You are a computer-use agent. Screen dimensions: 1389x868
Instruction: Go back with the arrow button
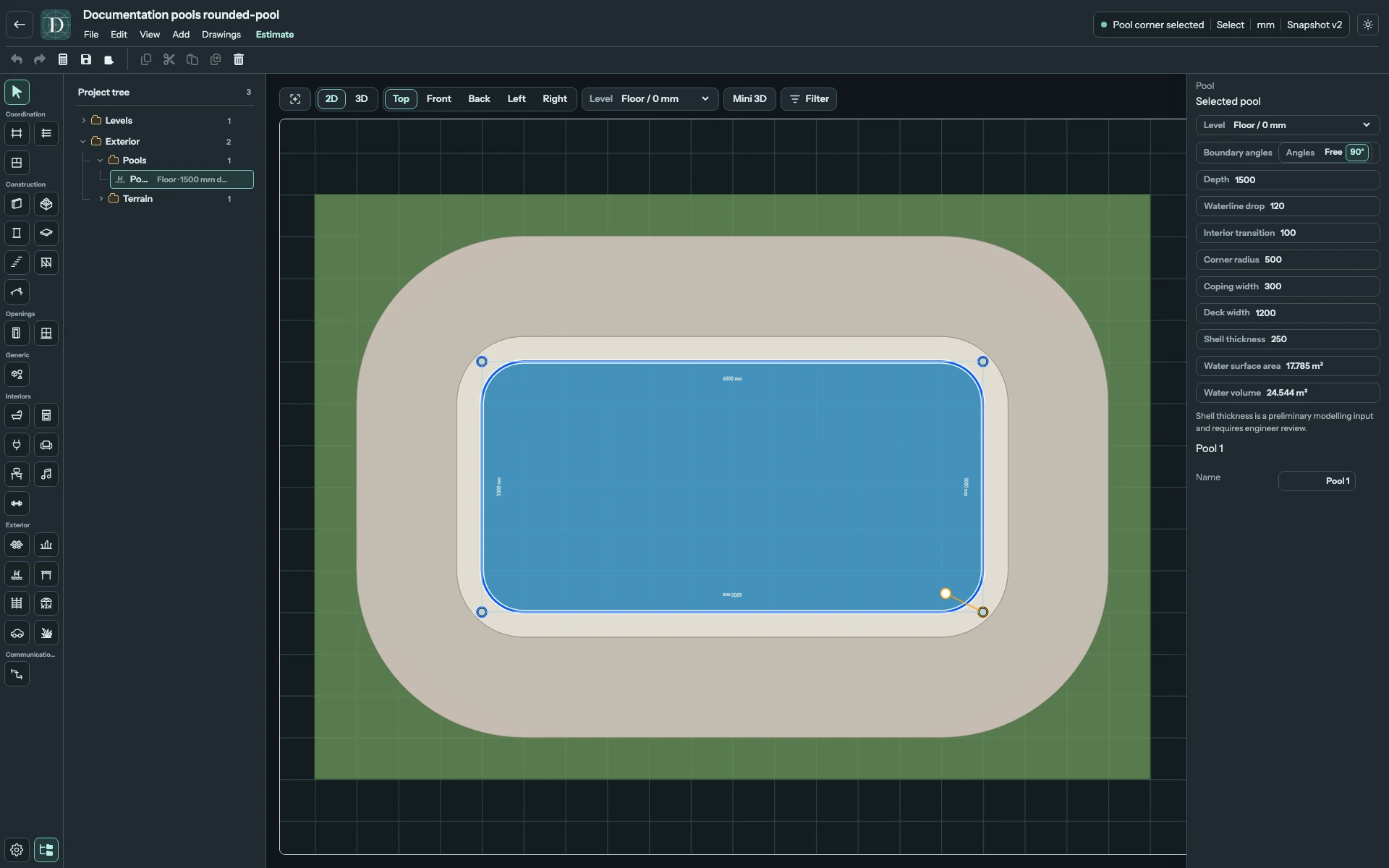(x=20, y=25)
